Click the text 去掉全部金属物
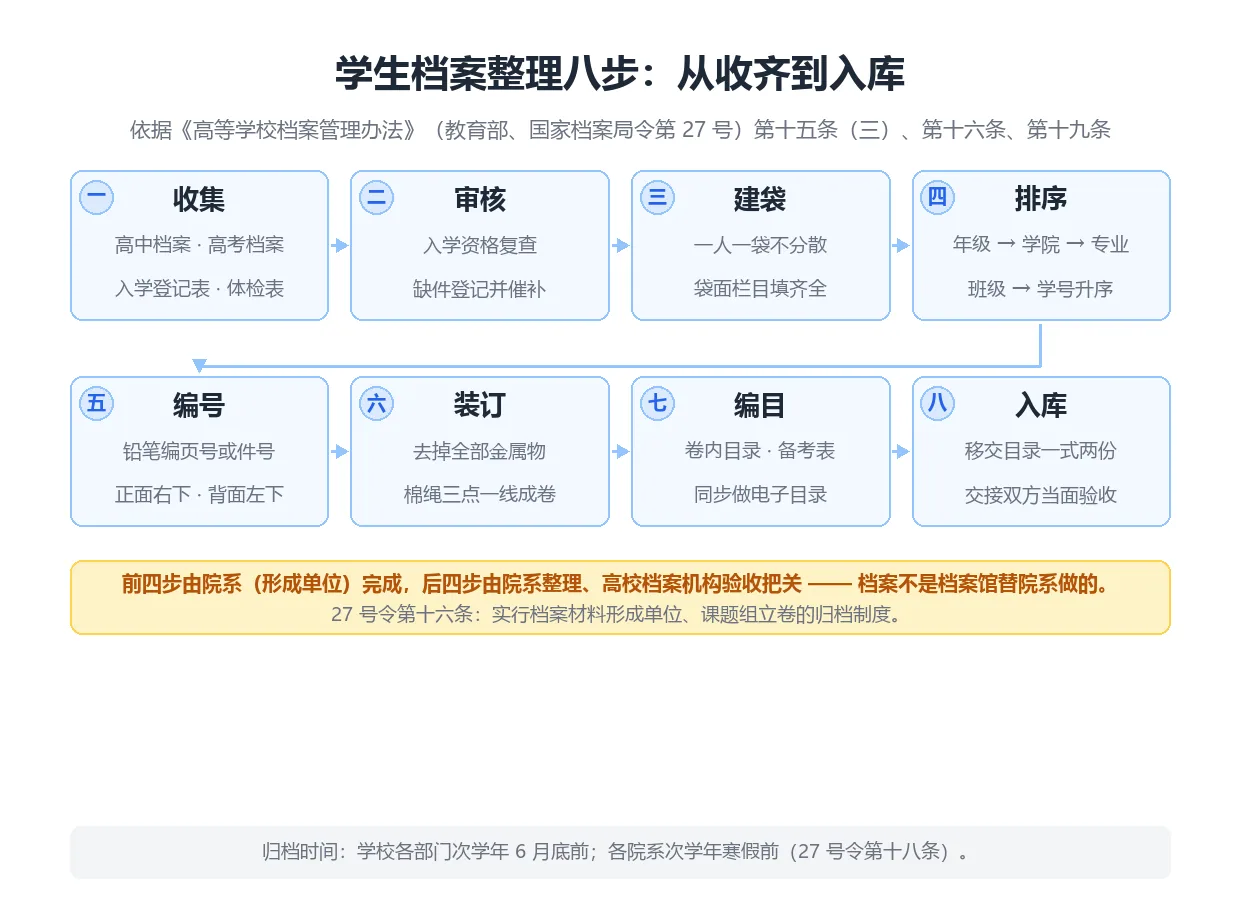This screenshot has height=900, width=1240. 480,451
